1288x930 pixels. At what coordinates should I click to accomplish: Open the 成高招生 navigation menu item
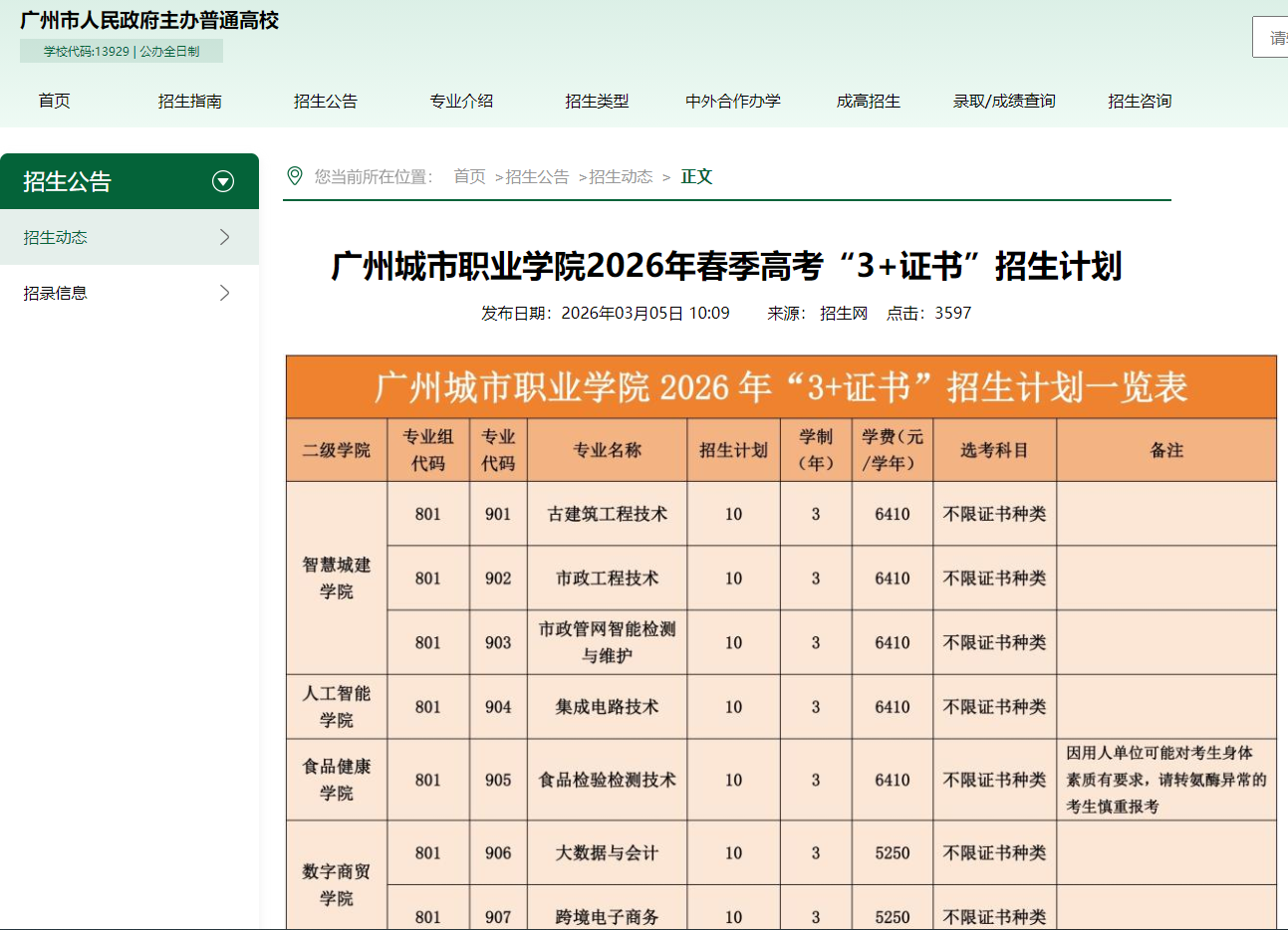pyautogui.click(x=868, y=101)
